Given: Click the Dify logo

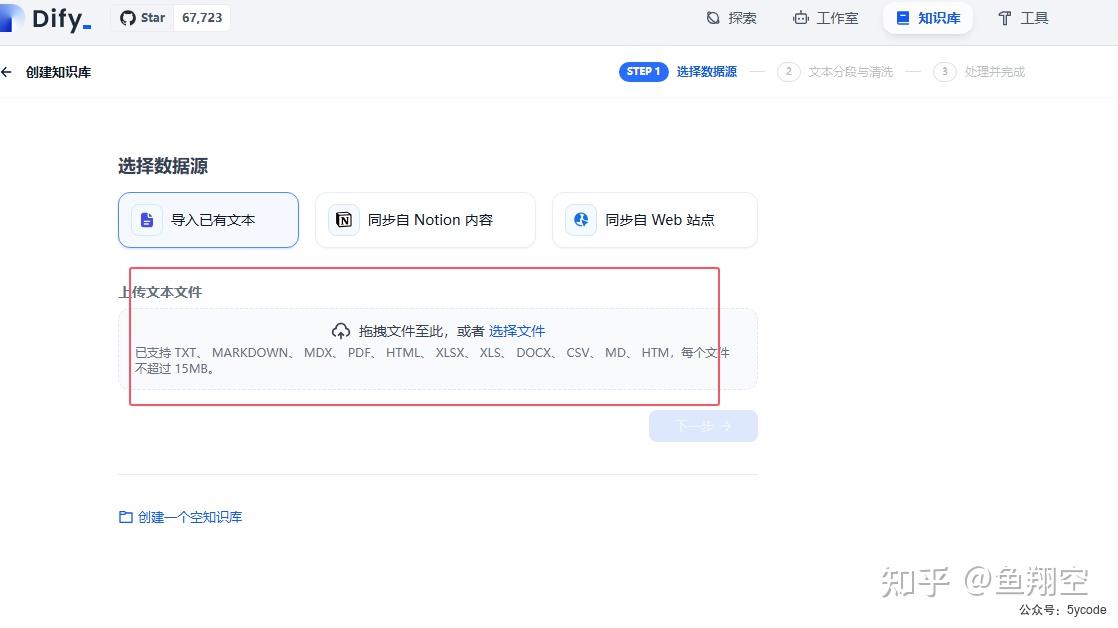Looking at the screenshot, I should coord(45,18).
